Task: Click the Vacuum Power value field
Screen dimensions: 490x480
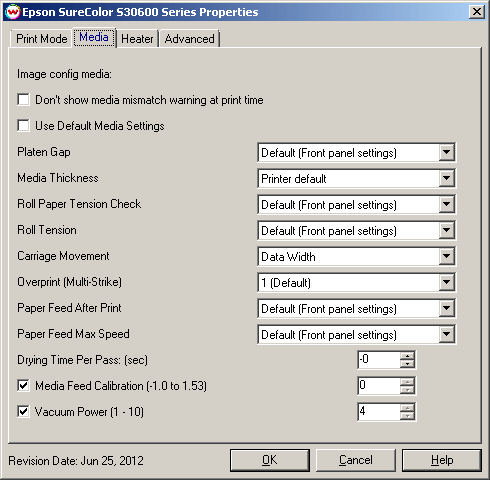Action: tap(379, 412)
